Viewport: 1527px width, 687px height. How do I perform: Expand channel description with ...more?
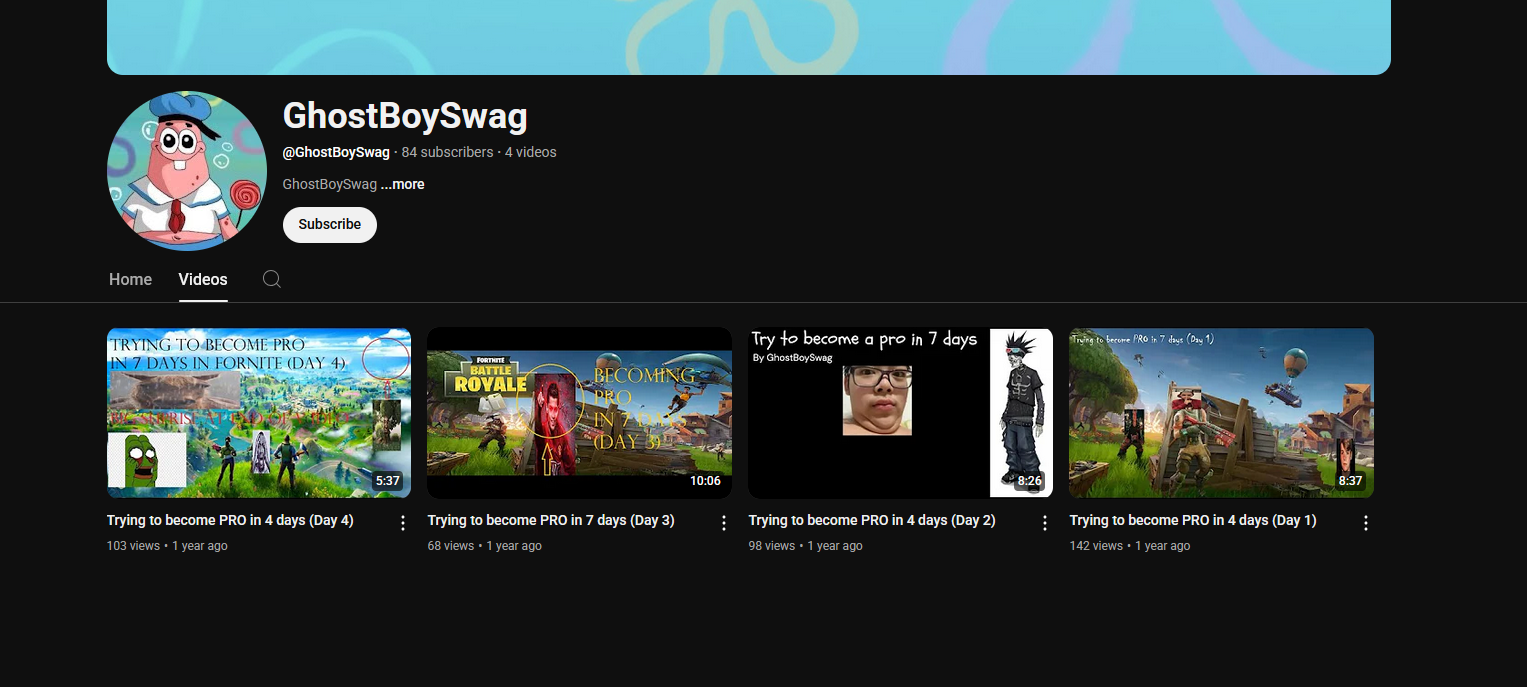402,184
